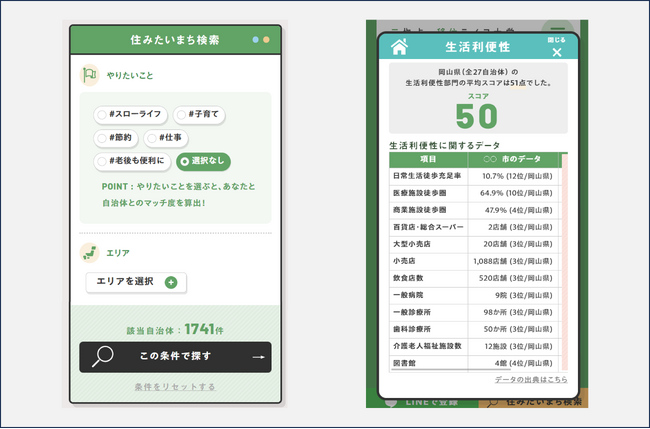Viewport: 650px width, 429px height.
Task: Select the #仕事 radio option
Action: click(166, 138)
